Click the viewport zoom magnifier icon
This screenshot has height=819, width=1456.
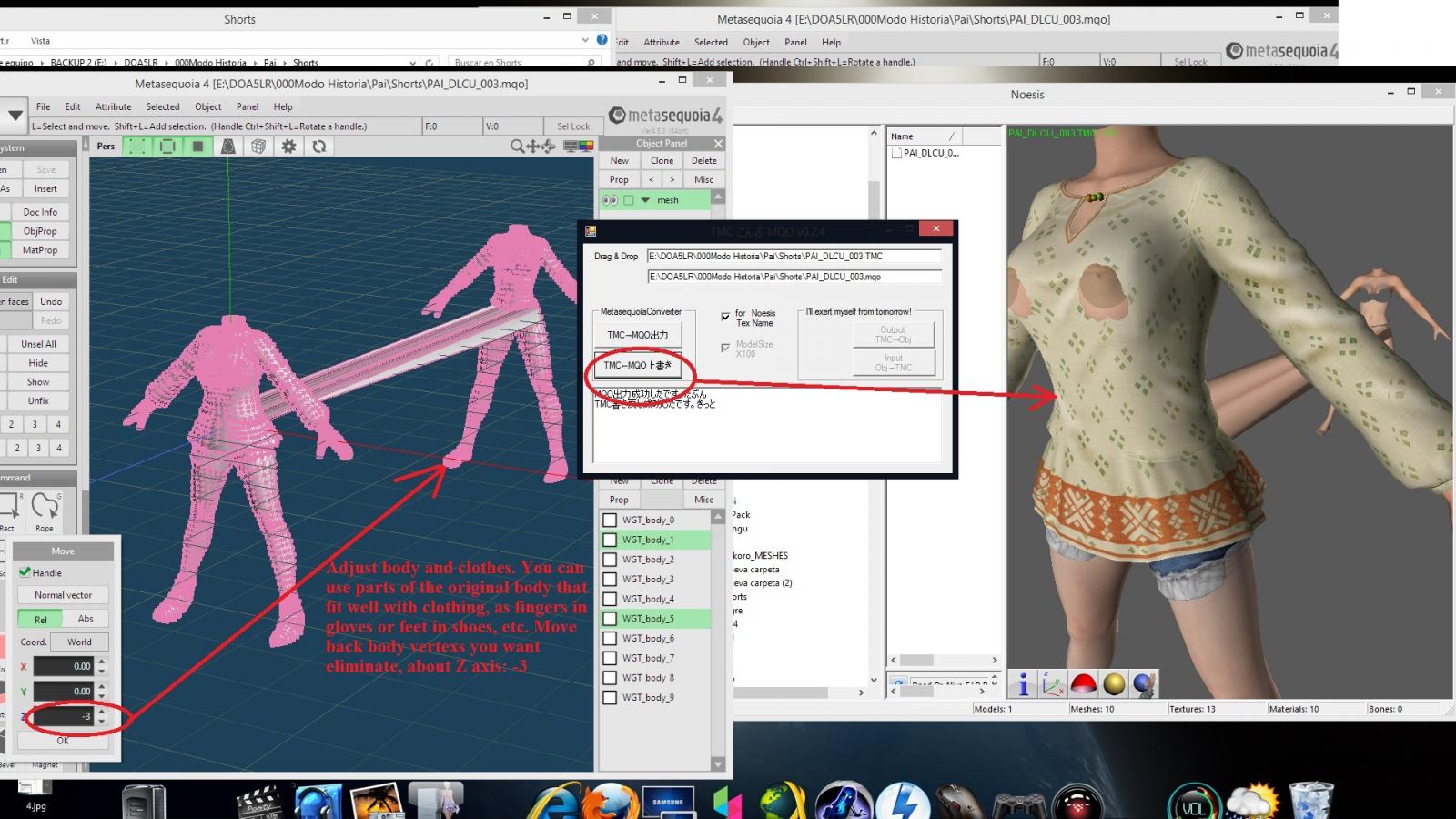[x=517, y=146]
